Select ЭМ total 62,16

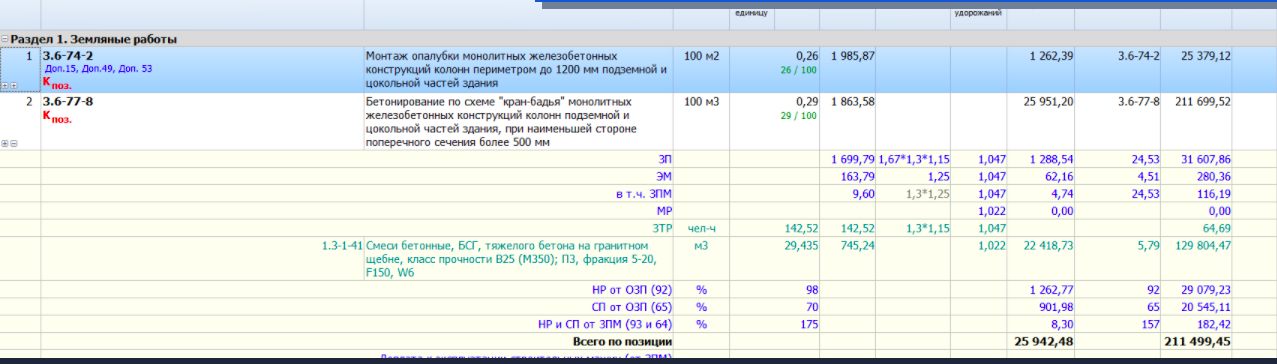pyautogui.click(x=1059, y=177)
